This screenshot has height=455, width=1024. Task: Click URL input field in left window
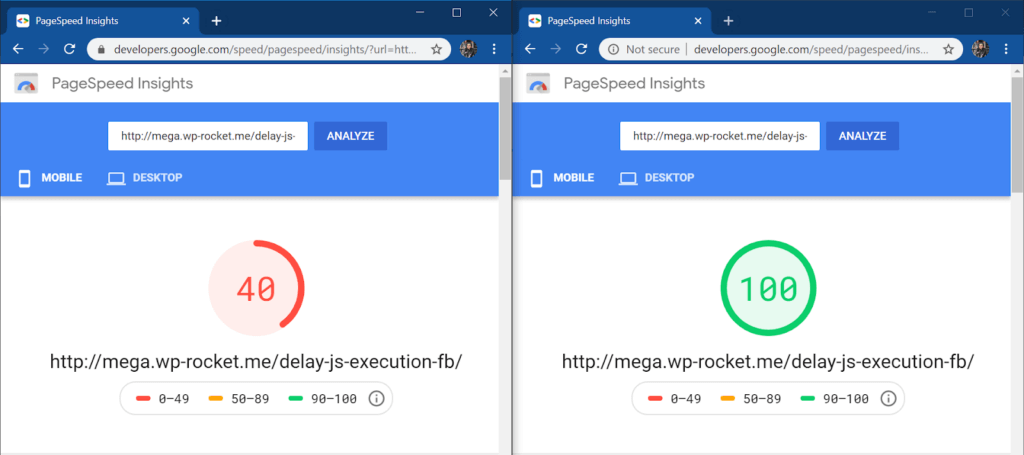[208, 136]
